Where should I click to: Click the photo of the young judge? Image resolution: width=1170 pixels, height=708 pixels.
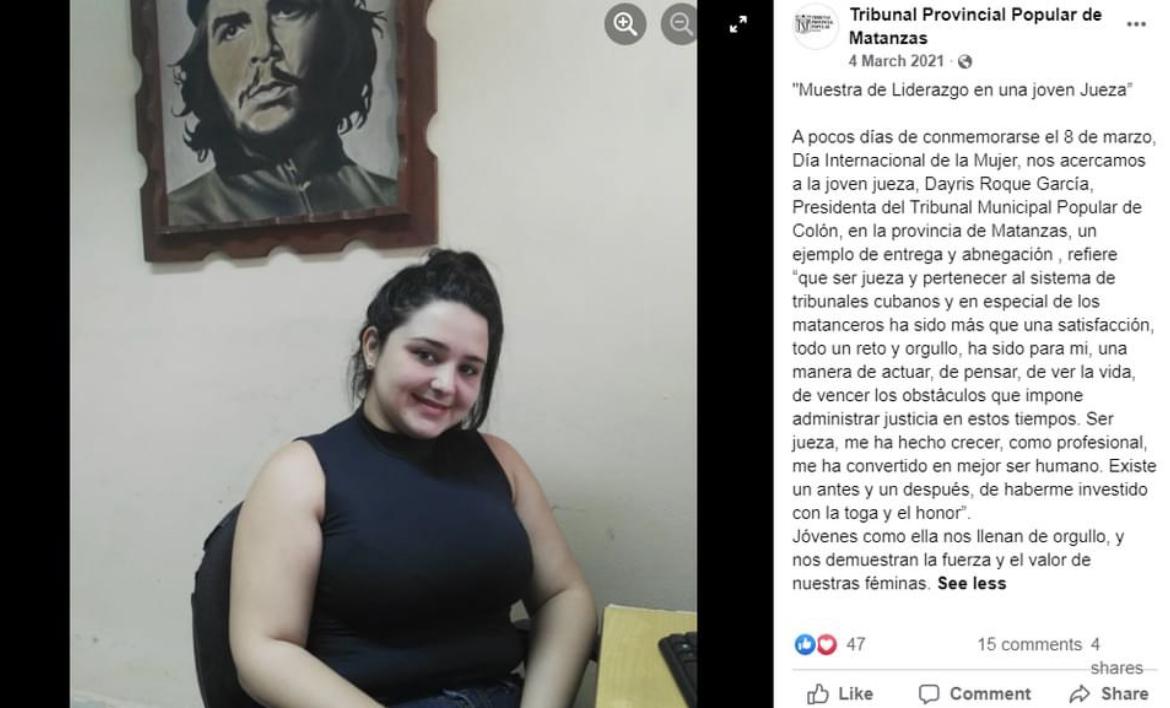click(384, 354)
